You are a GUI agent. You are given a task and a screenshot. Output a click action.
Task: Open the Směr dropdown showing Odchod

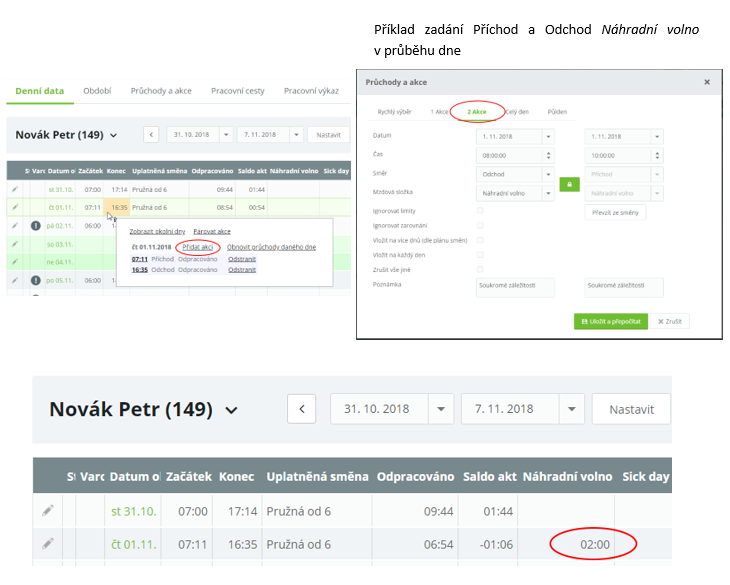pyautogui.click(x=547, y=173)
